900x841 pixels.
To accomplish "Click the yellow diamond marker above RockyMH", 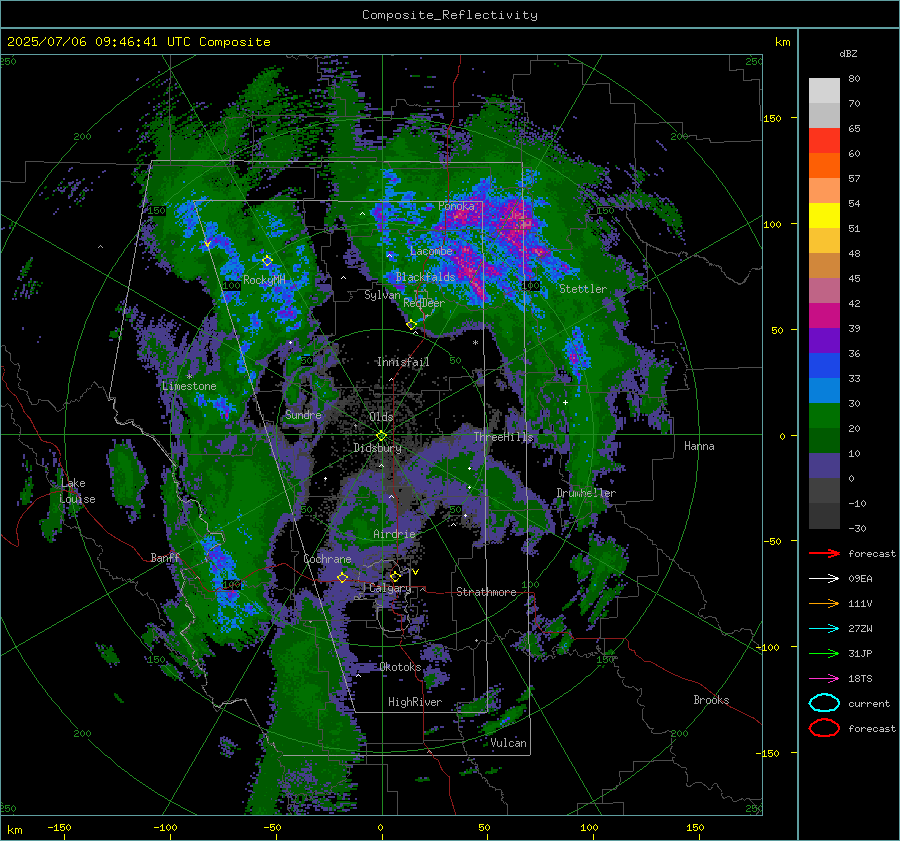I will coord(267,261).
